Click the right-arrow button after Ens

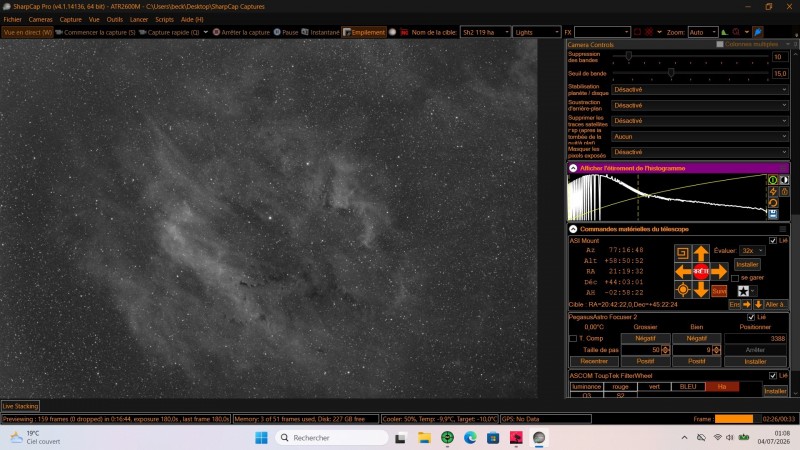point(747,304)
